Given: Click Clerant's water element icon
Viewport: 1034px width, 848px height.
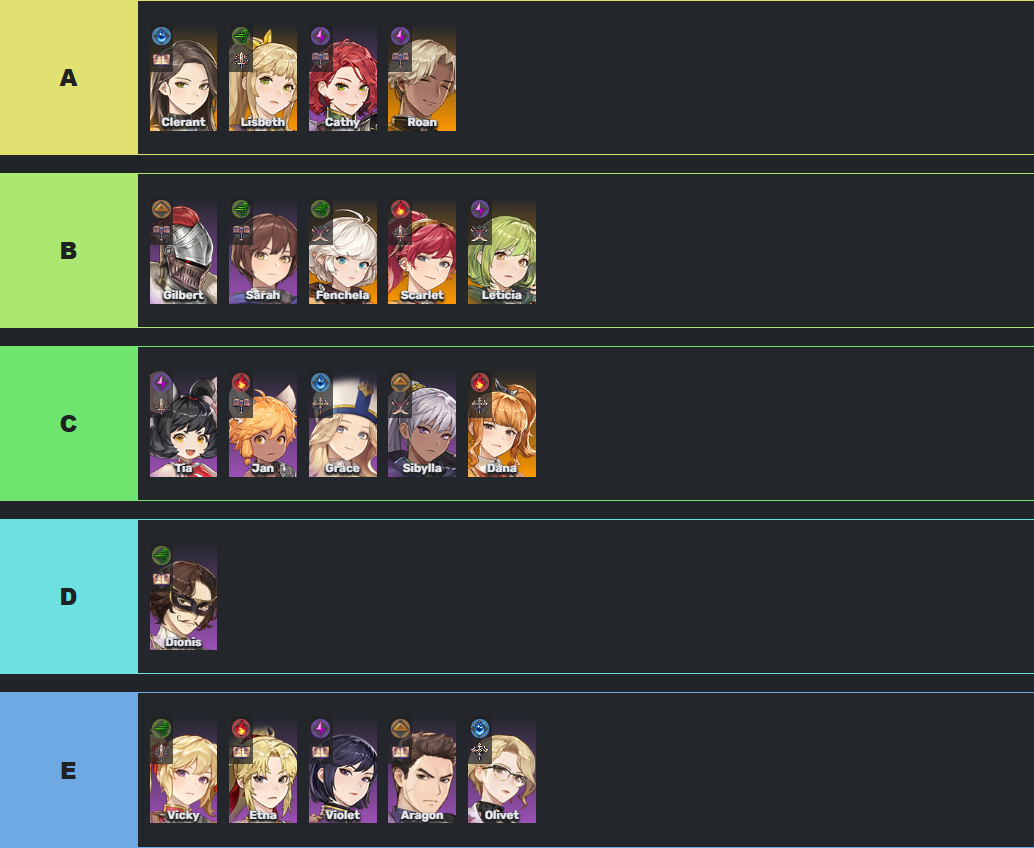Looking at the screenshot, I should 162,36.
